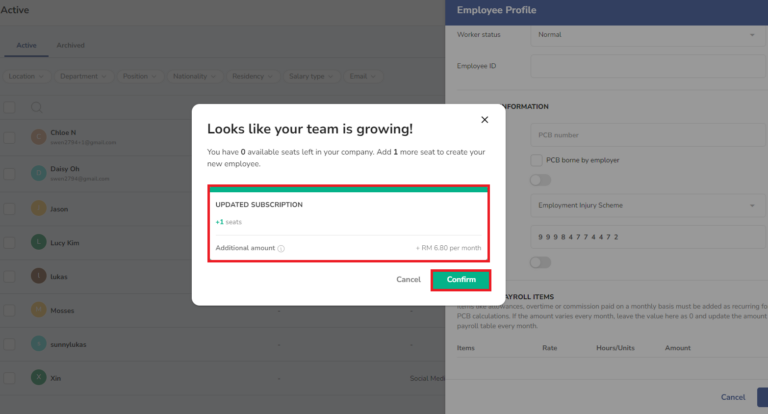The width and height of the screenshot is (768, 414).
Task: Tick the PCB borne by employer checkbox
Action: (x=536, y=160)
